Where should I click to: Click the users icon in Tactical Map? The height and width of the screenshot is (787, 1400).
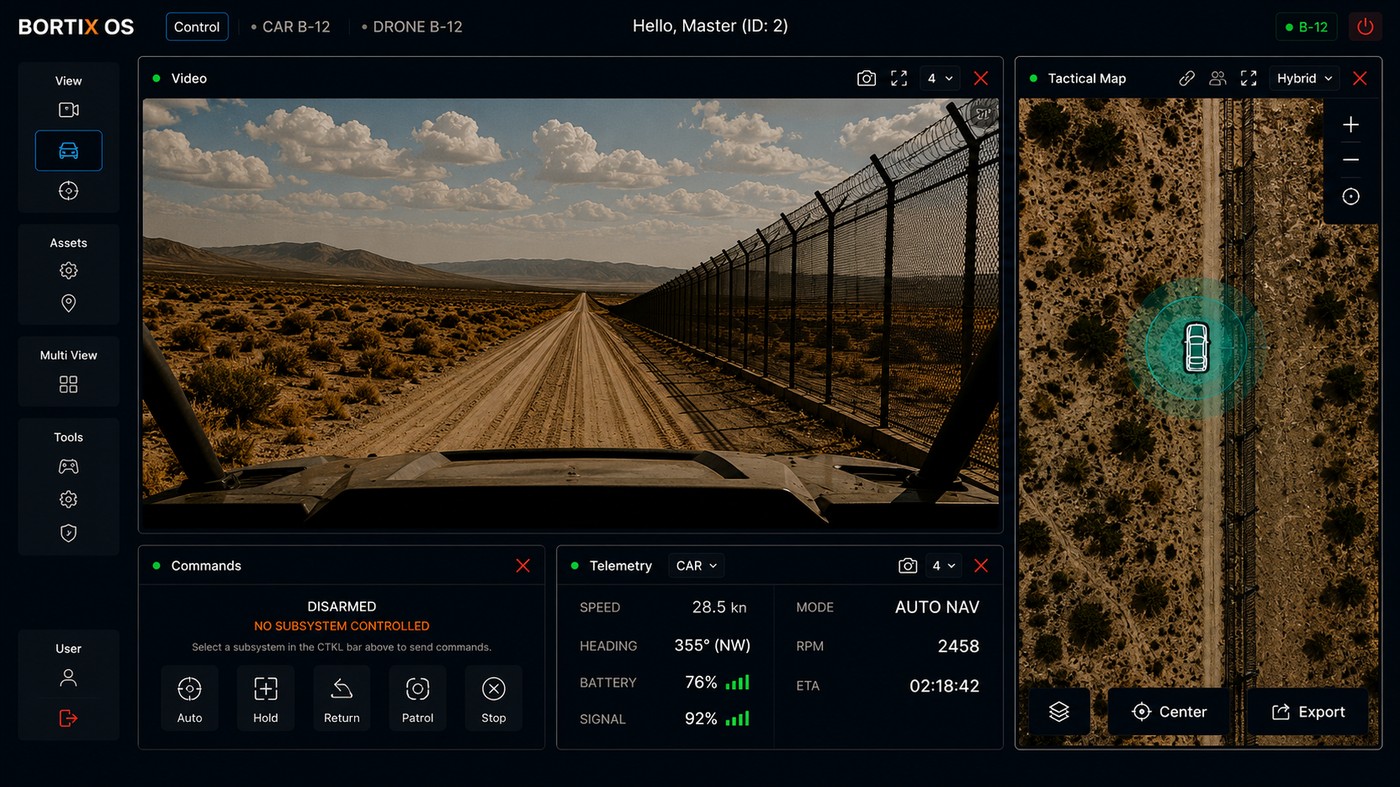click(1217, 78)
